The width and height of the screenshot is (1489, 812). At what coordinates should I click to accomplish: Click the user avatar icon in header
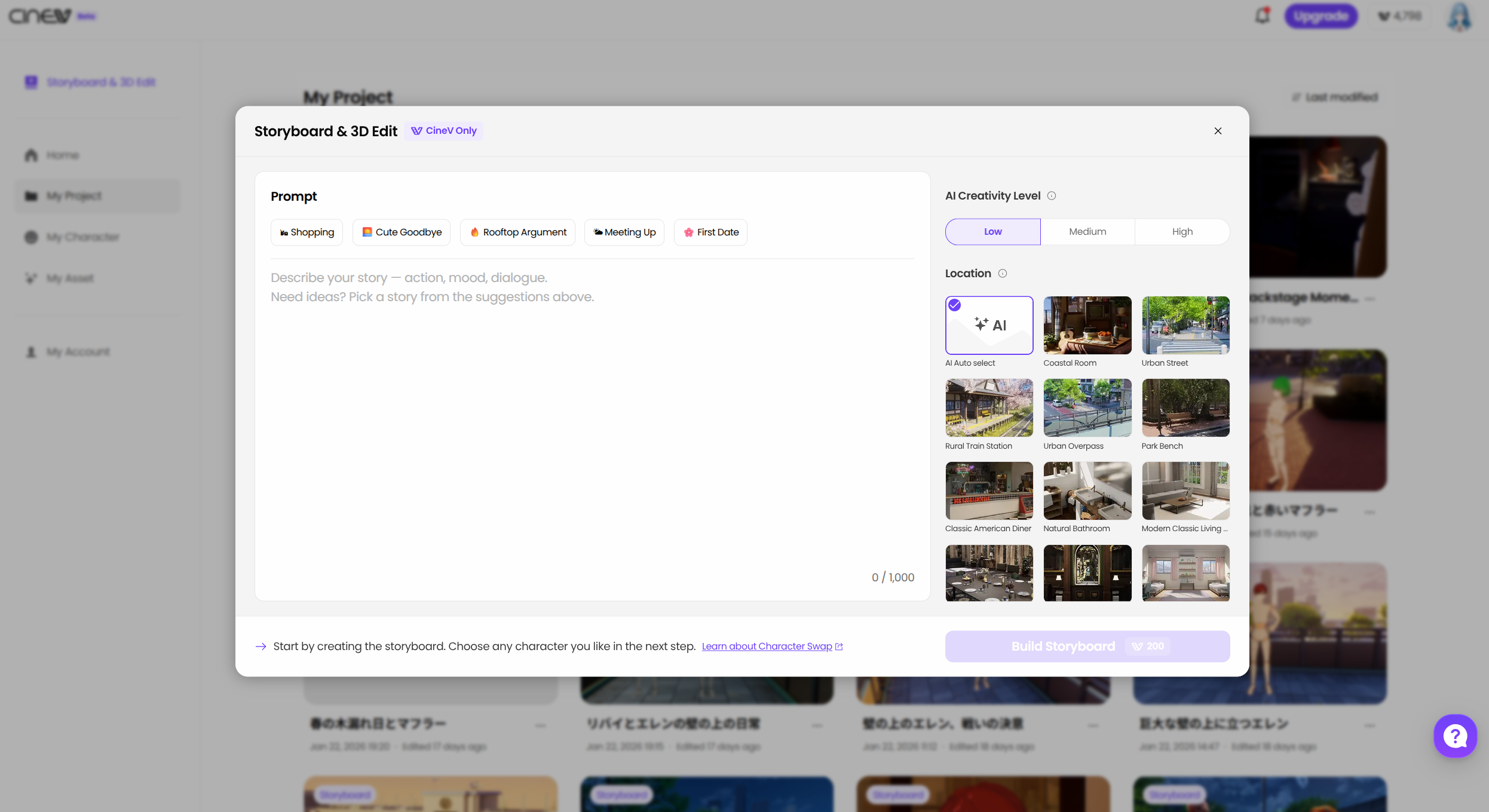(1459, 16)
